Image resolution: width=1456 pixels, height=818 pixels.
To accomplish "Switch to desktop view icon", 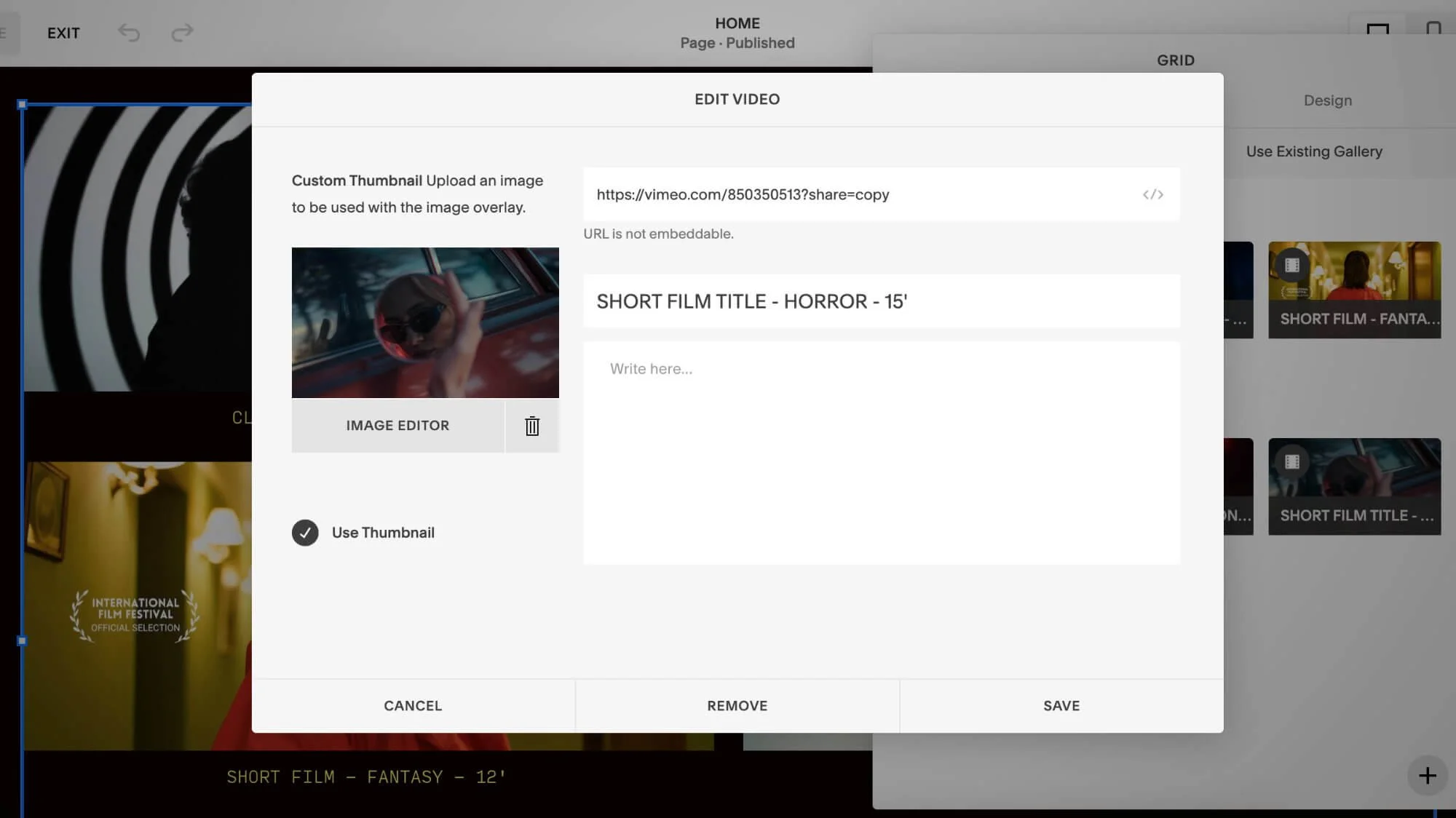I will 1377,29.
